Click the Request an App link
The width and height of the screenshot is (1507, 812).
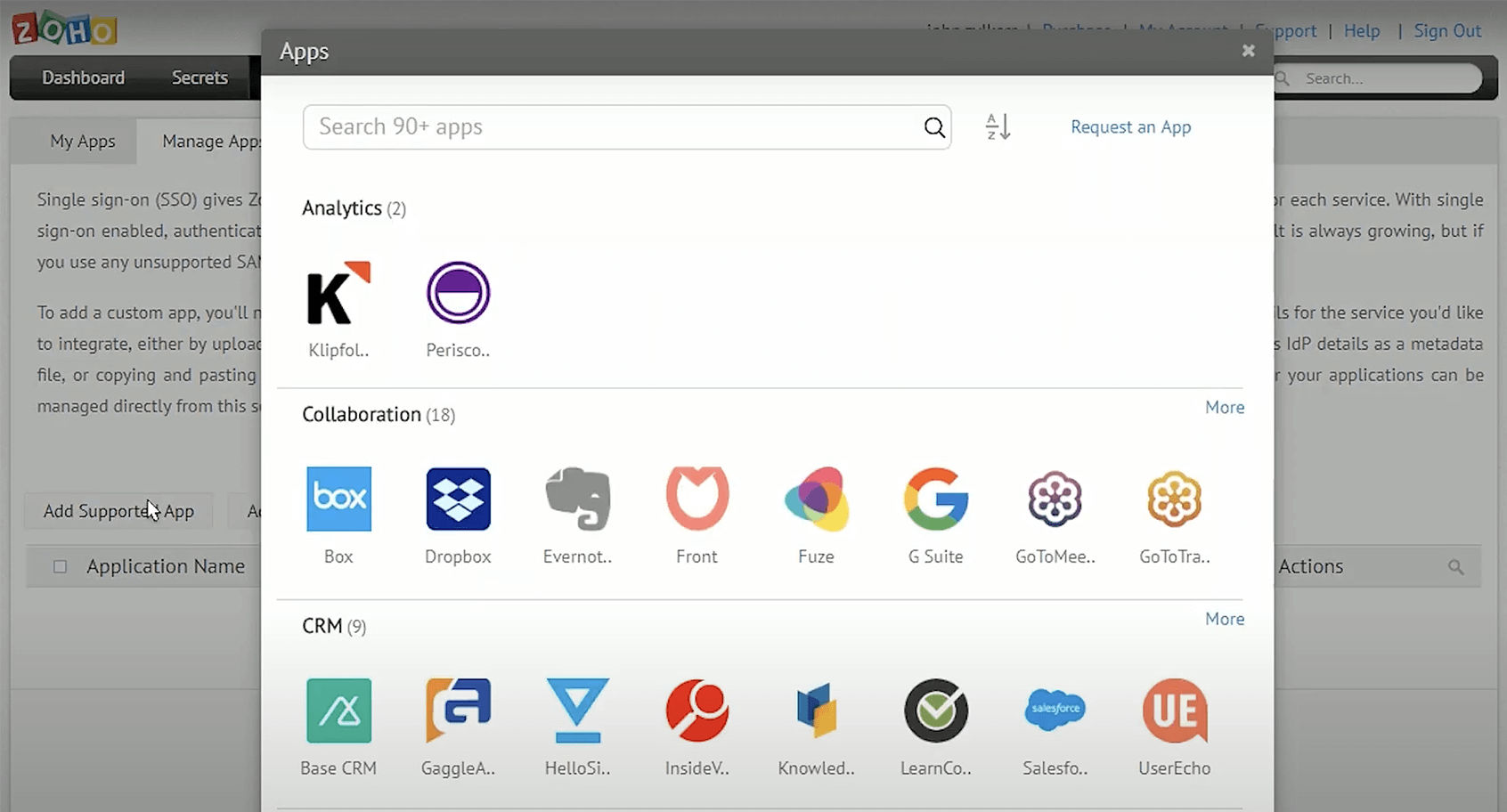1130,126
